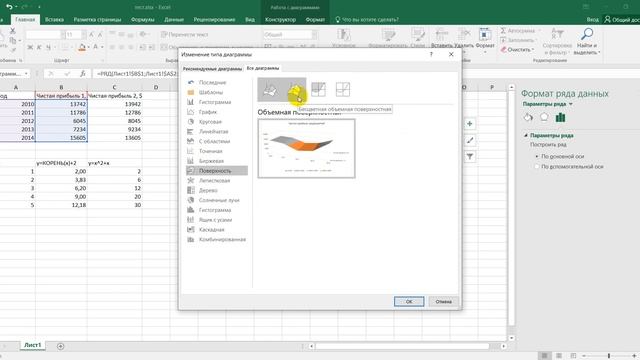Click the insert function fx icon

[82, 73]
